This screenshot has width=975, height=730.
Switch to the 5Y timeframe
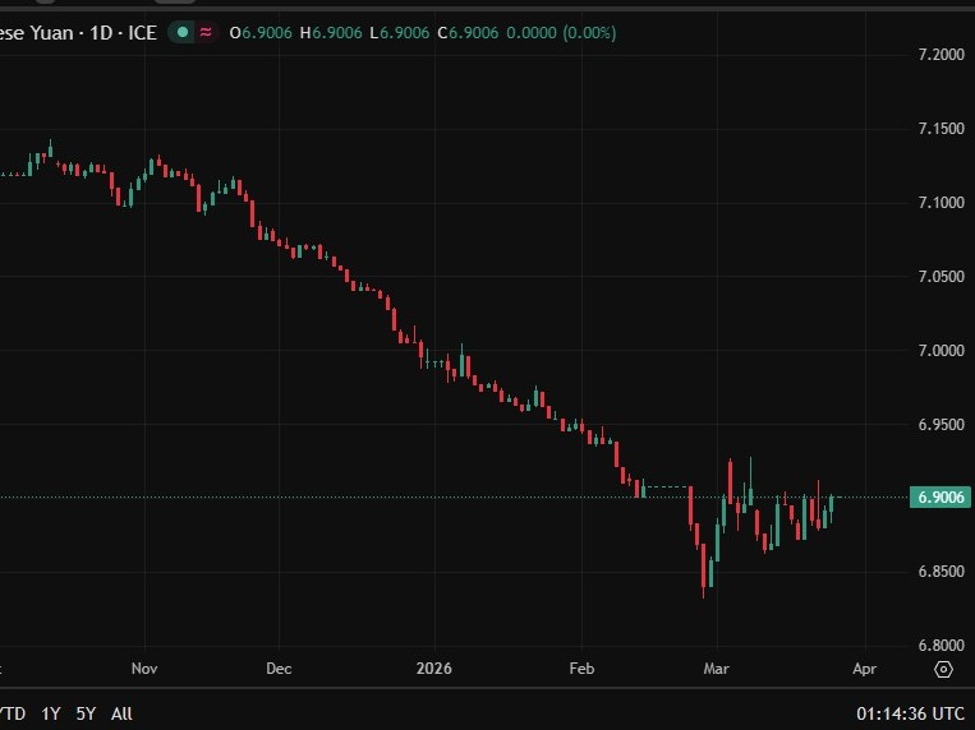84,715
